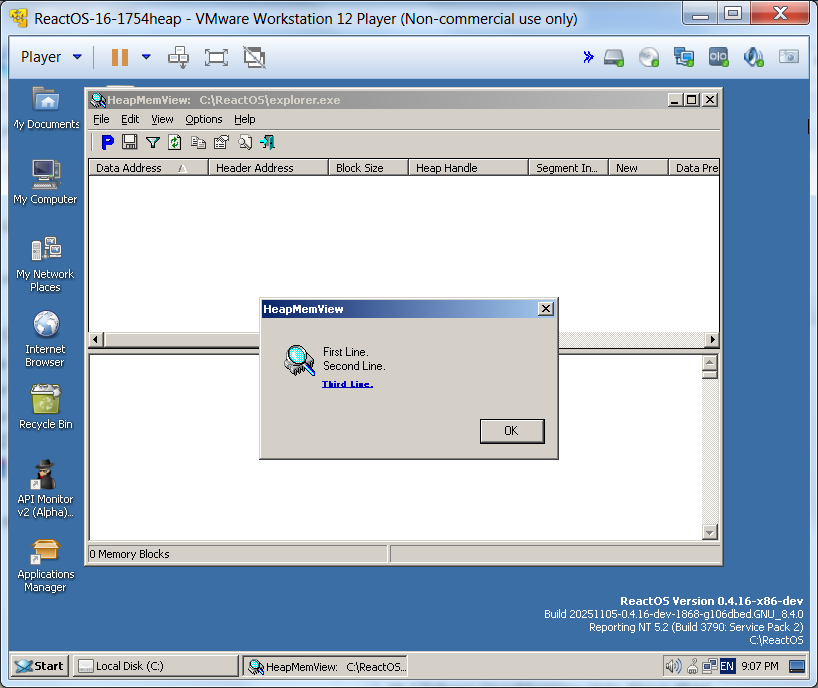The height and width of the screenshot is (688, 818).
Task: Toggle the VMware sound card device icon
Action: (x=753, y=57)
